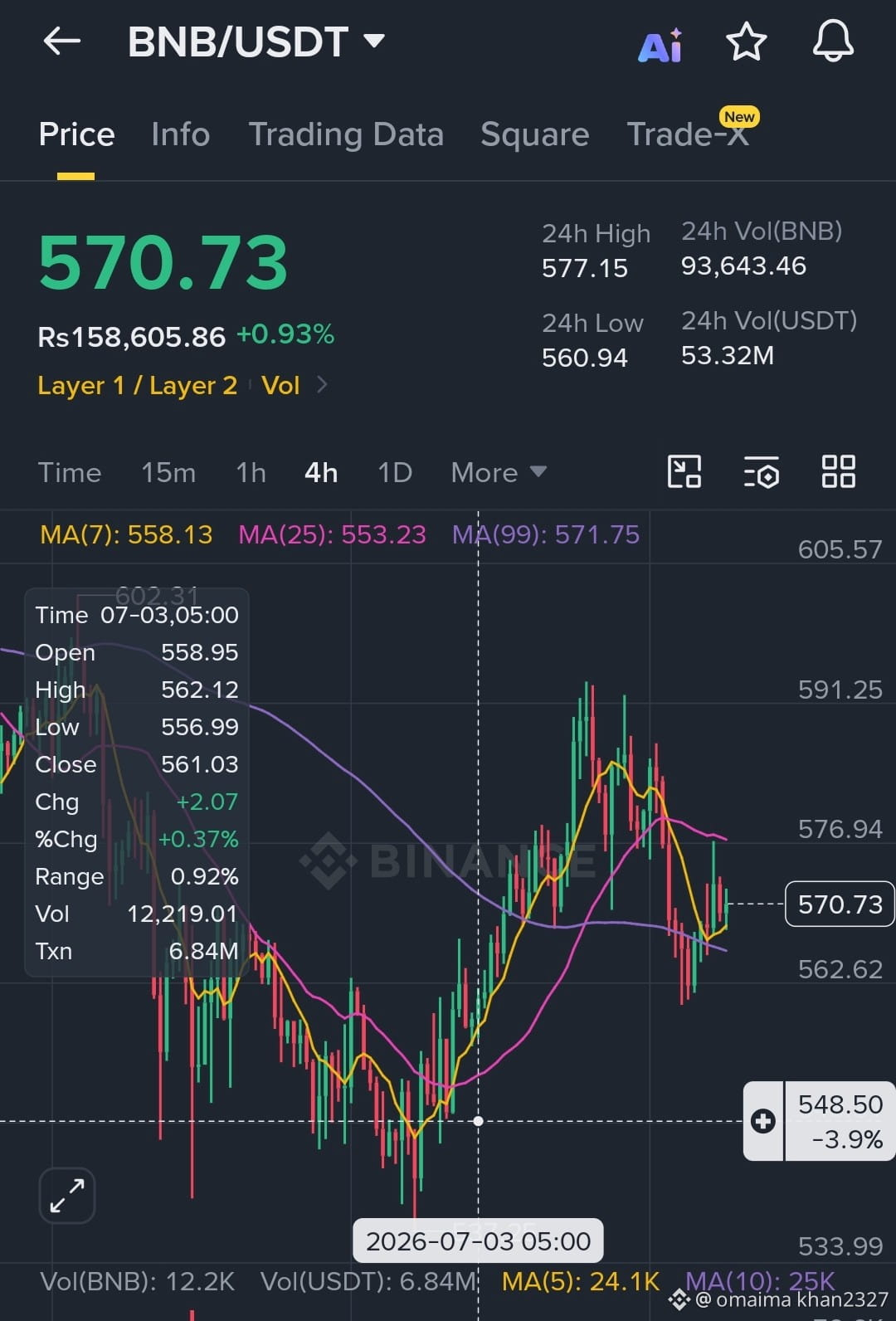The height and width of the screenshot is (1321, 896).
Task: Switch to the Price tab
Action: point(76,134)
